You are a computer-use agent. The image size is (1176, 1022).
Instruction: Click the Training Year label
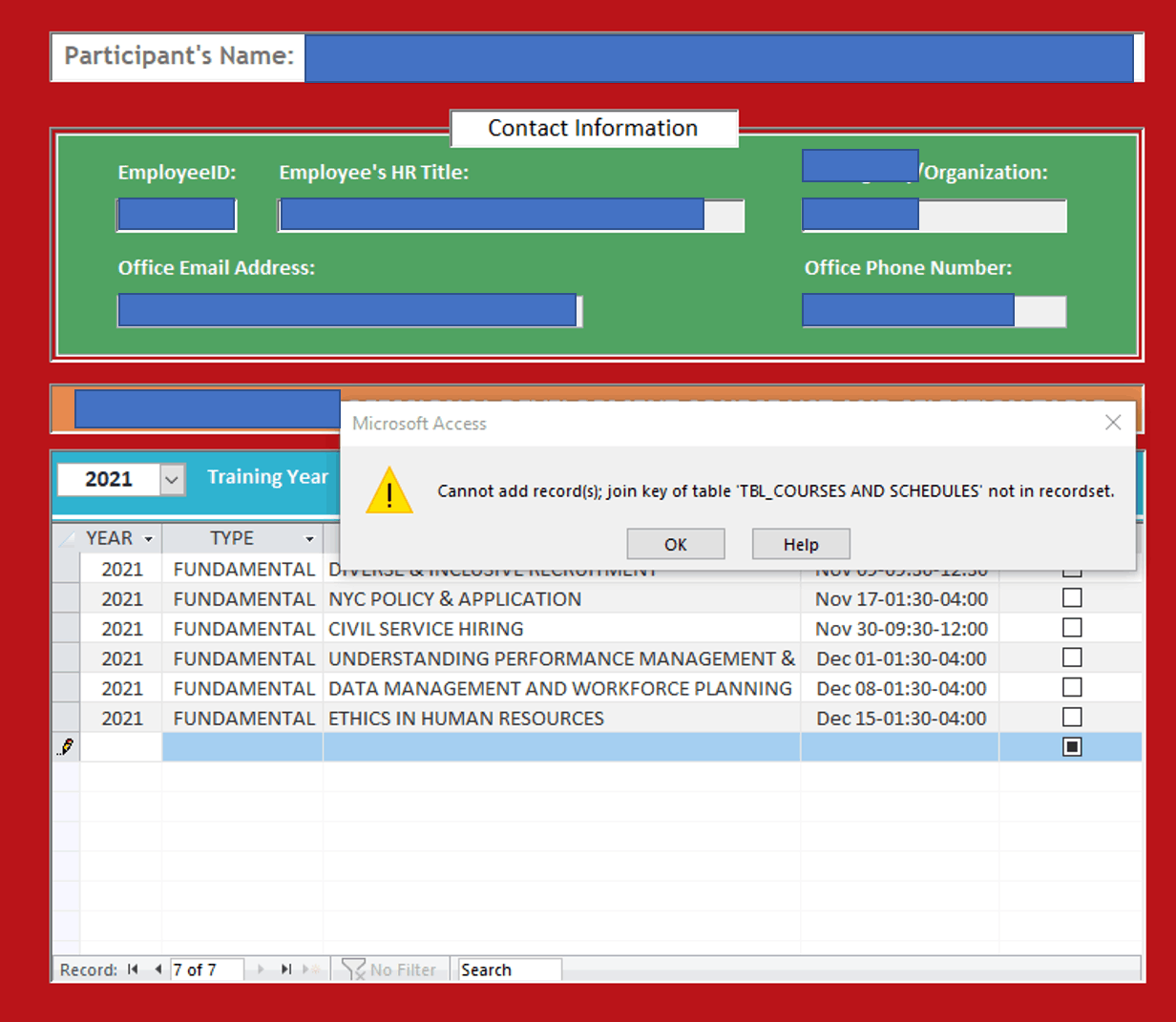point(267,476)
